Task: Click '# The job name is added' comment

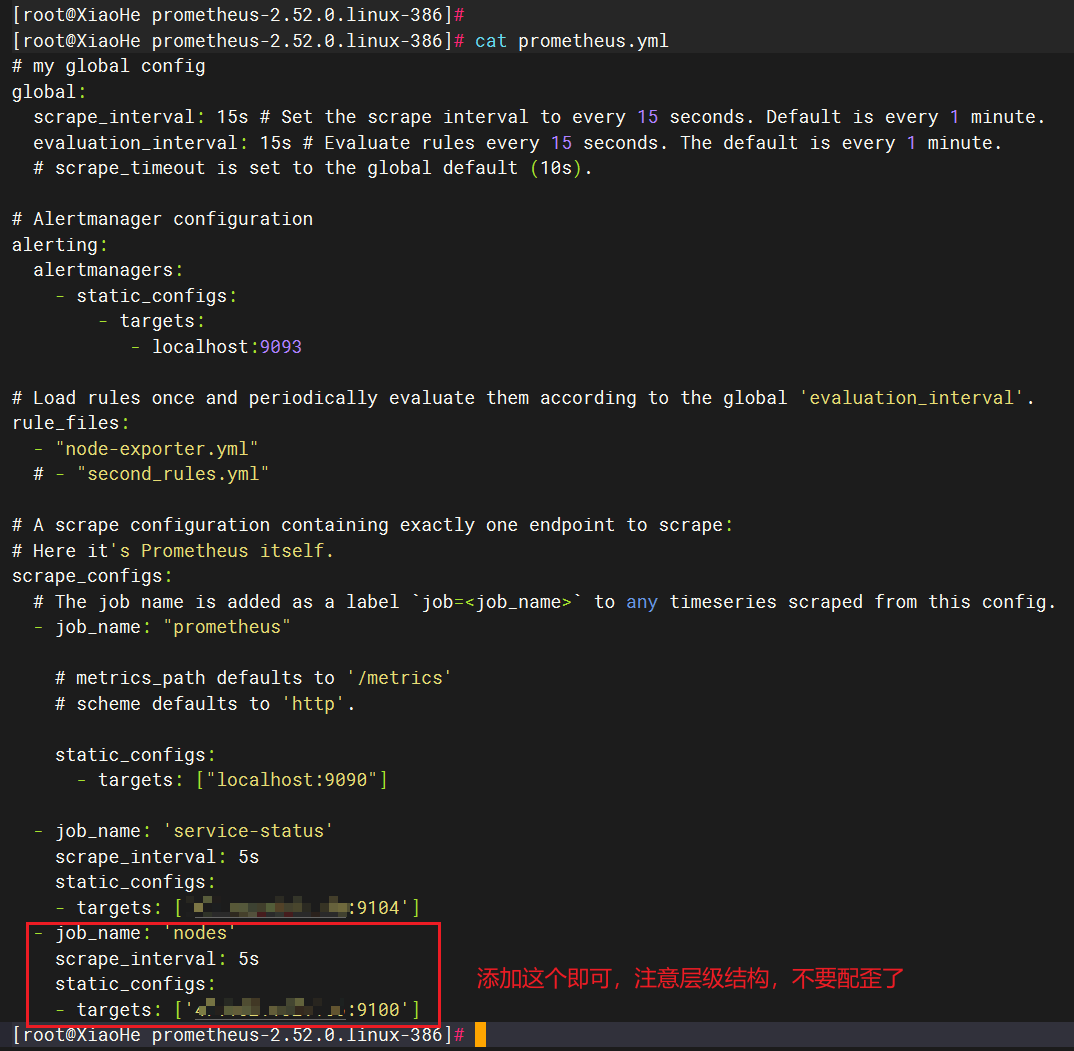Action: click(545, 602)
